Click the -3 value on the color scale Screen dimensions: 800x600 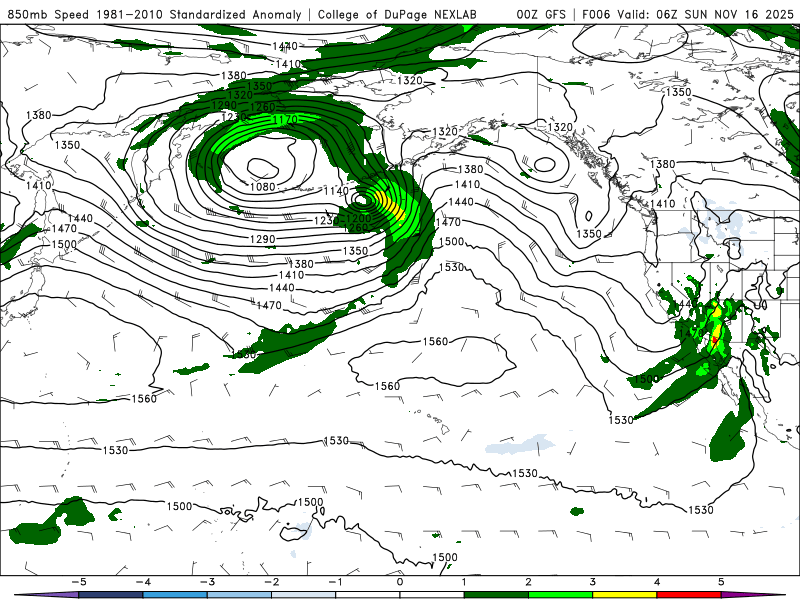coord(207,582)
